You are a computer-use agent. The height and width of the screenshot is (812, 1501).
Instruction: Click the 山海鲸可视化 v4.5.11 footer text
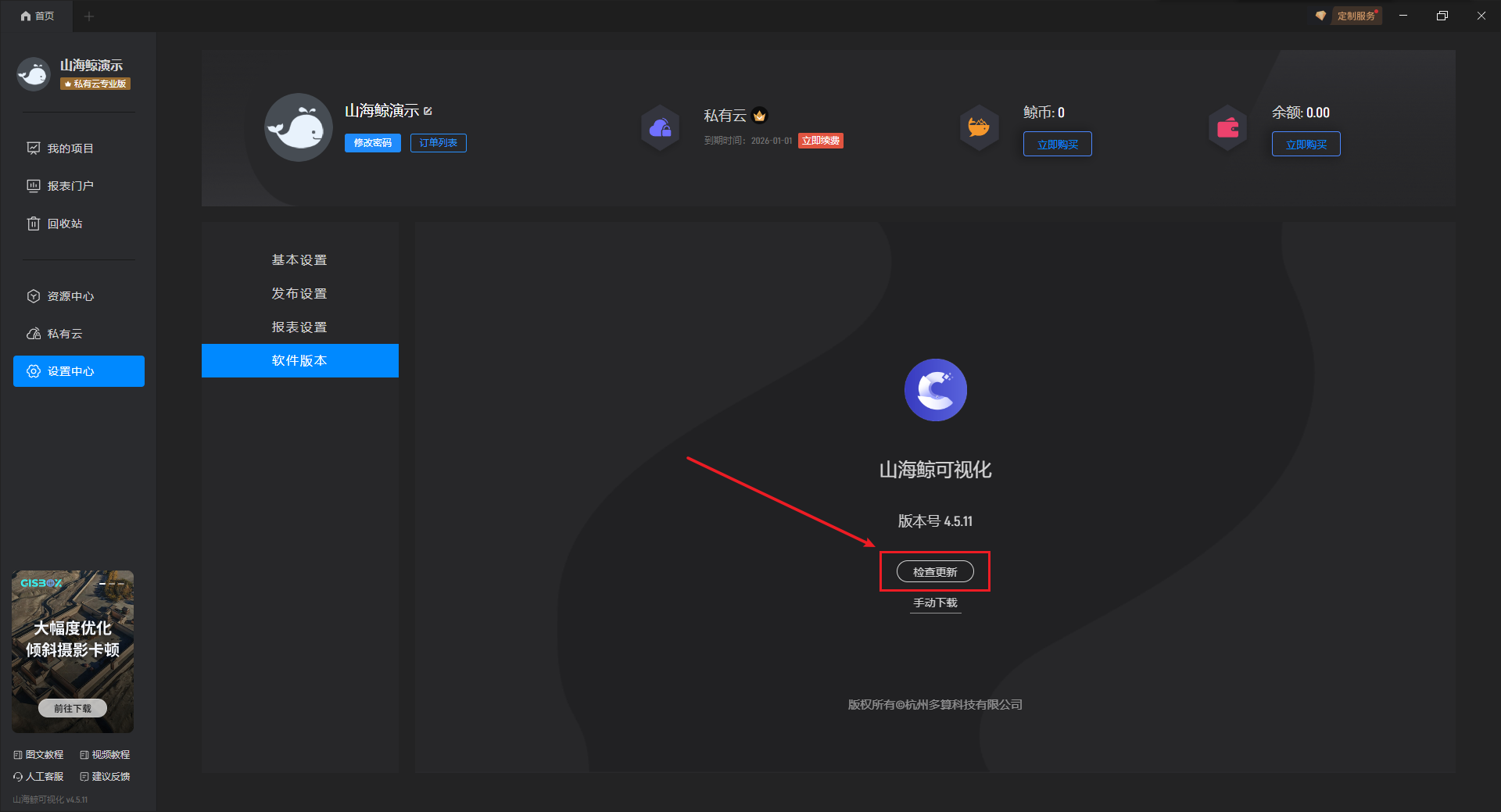[x=50, y=799]
